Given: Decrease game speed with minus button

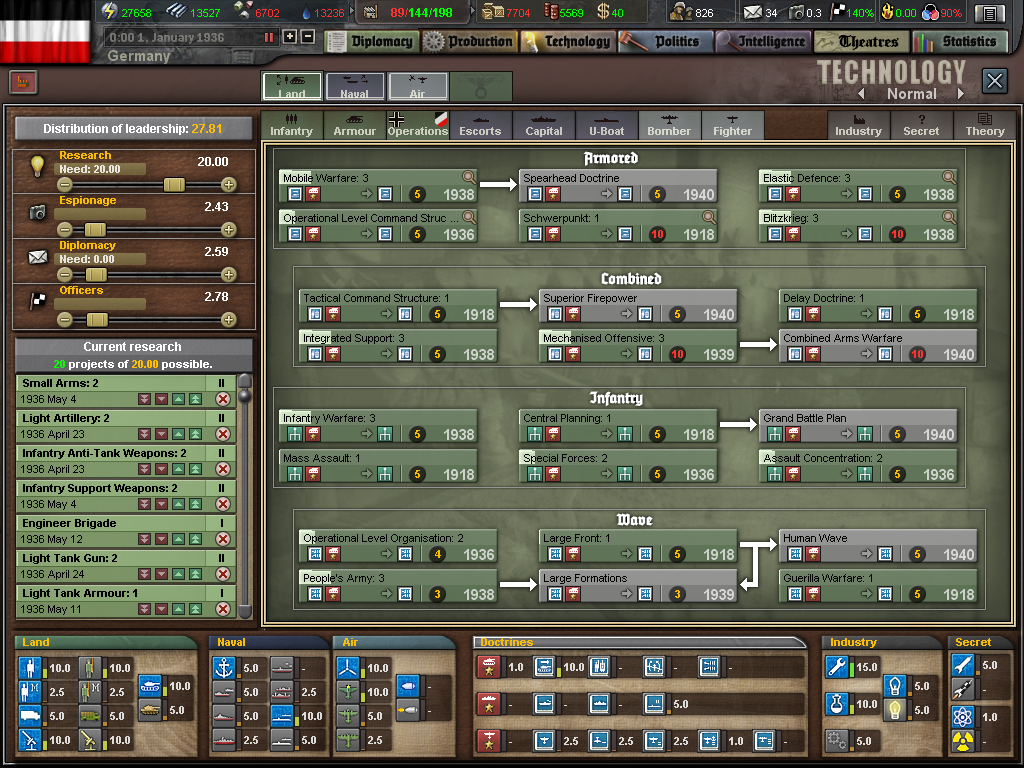Looking at the screenshot, I should (x=308, y=37).
